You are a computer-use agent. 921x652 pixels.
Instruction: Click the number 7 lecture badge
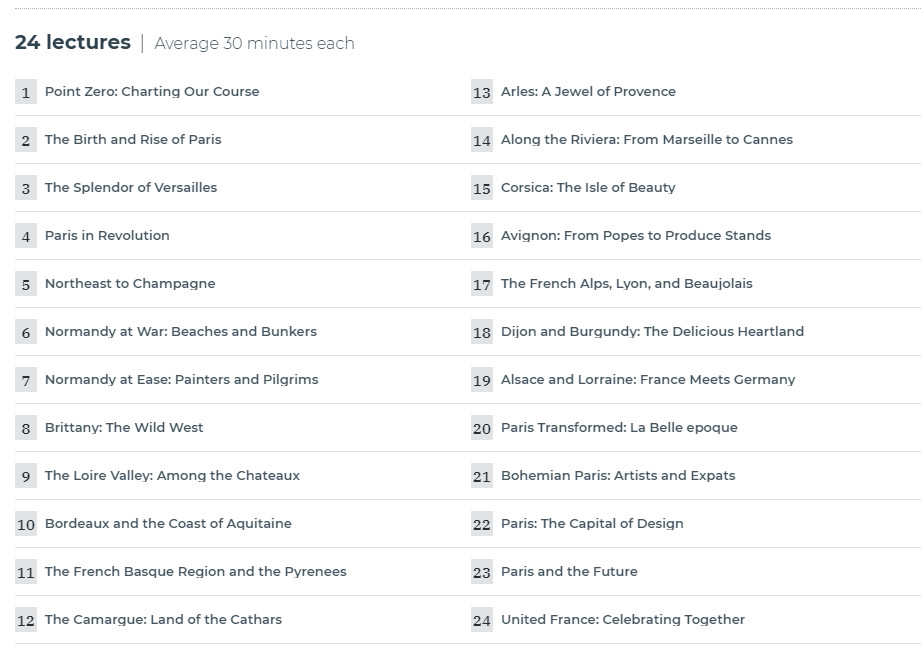(26, 380)
